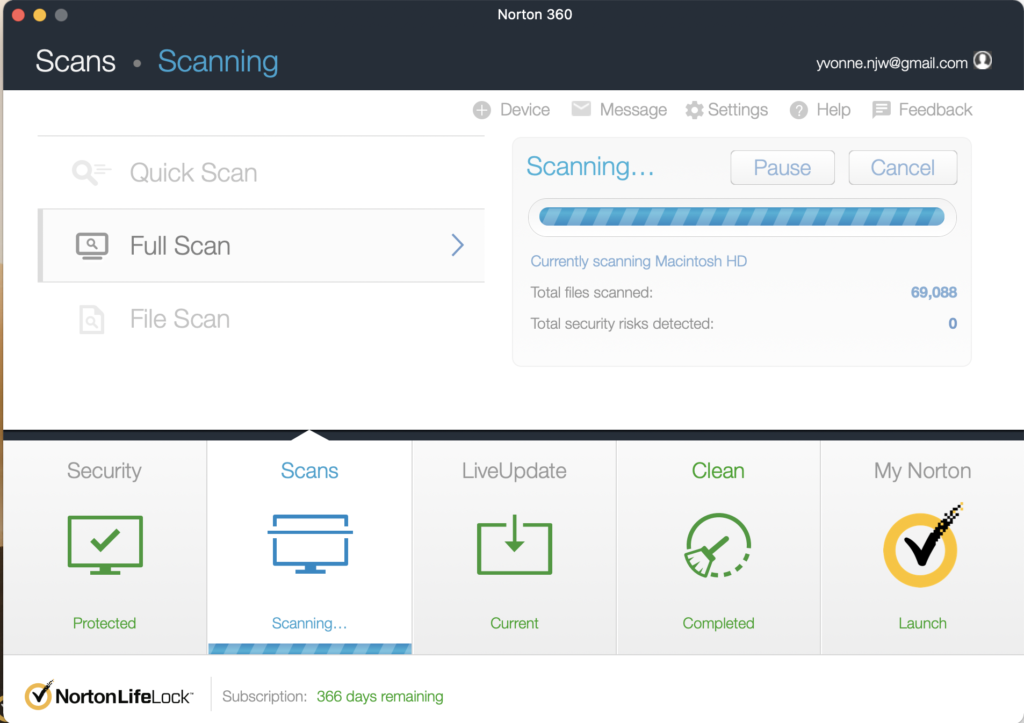Click the Scans tab striped progress strip
The height and width of the screenshot is (723, 1024).
tap(310, 649)
